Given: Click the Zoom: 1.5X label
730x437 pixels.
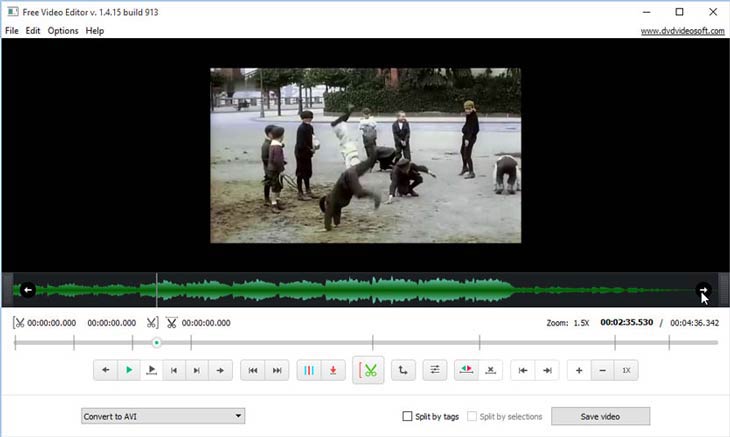Looking at the screenshot, I should [568, 323].
